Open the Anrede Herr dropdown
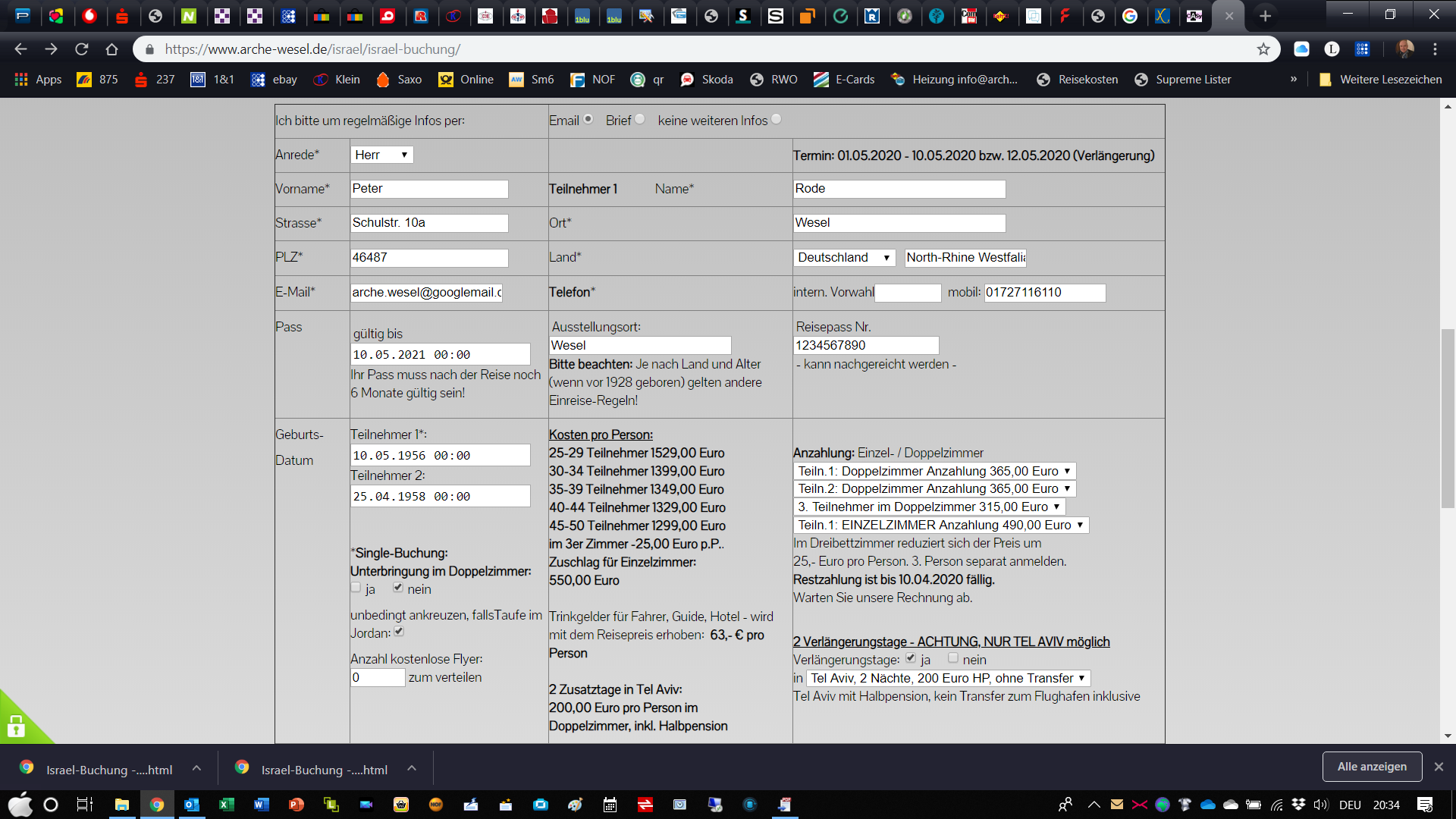Image resolution: width=1456 pixels, height=819 pixels. click(381, 155)
